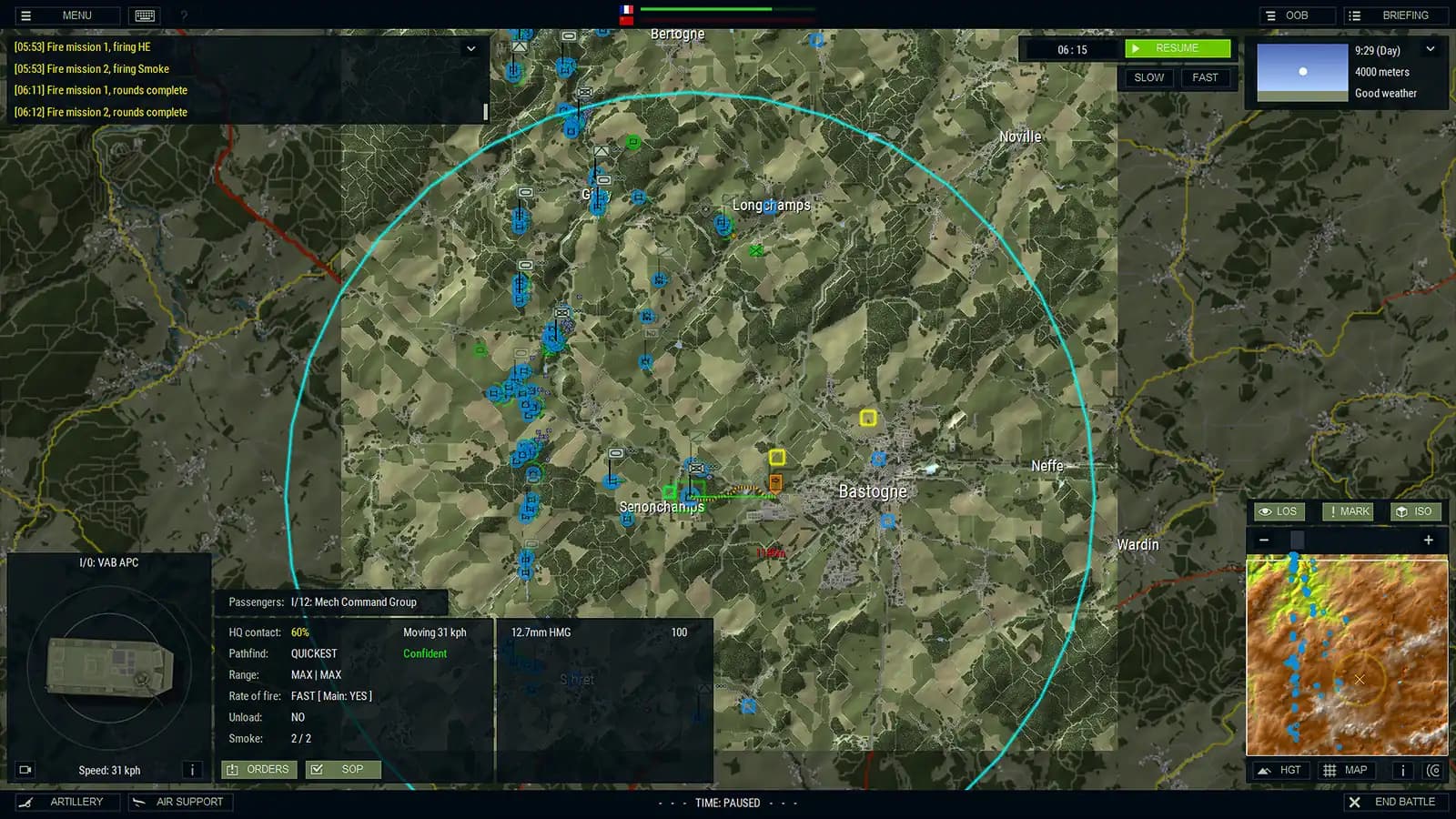Open the keyboard shortcuts icon
This screenshot has width=1456, height=819.
click(143, 15)
